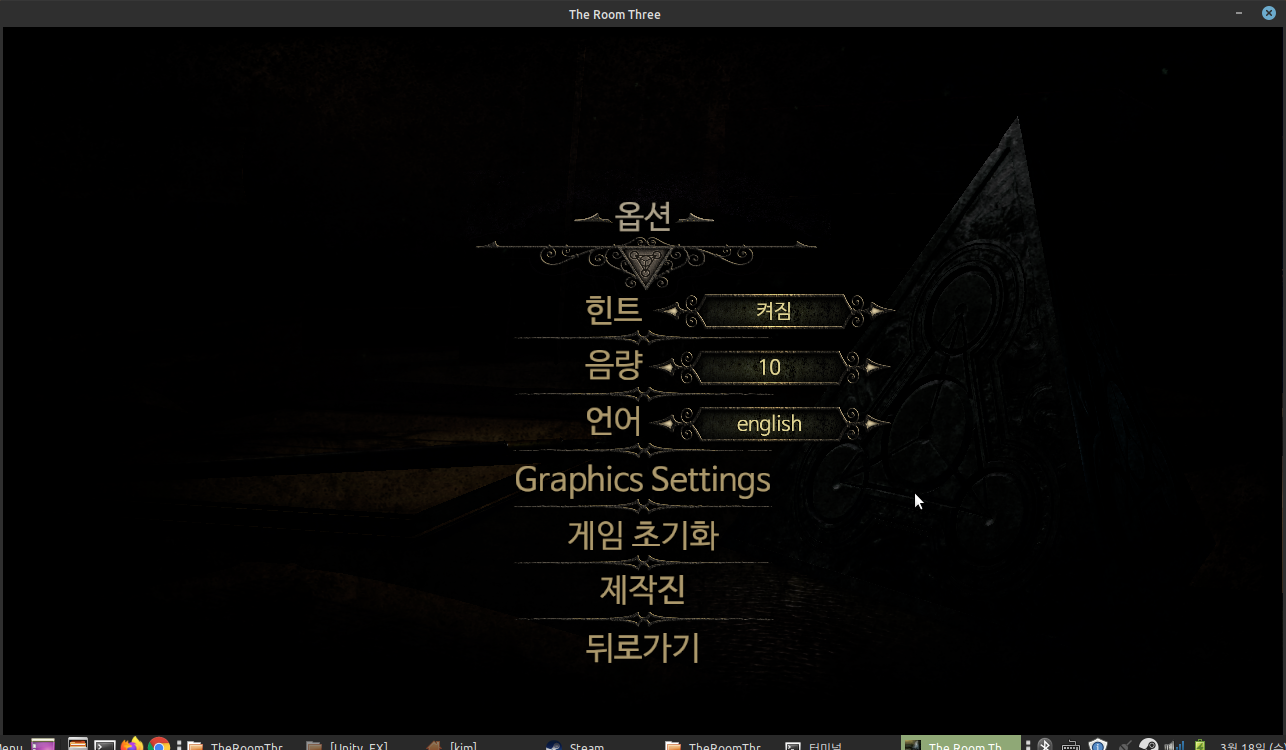Switch to the Steam taskbar window
The height and width of the screenshot is (750, 1286).
(x=576, y=745)
